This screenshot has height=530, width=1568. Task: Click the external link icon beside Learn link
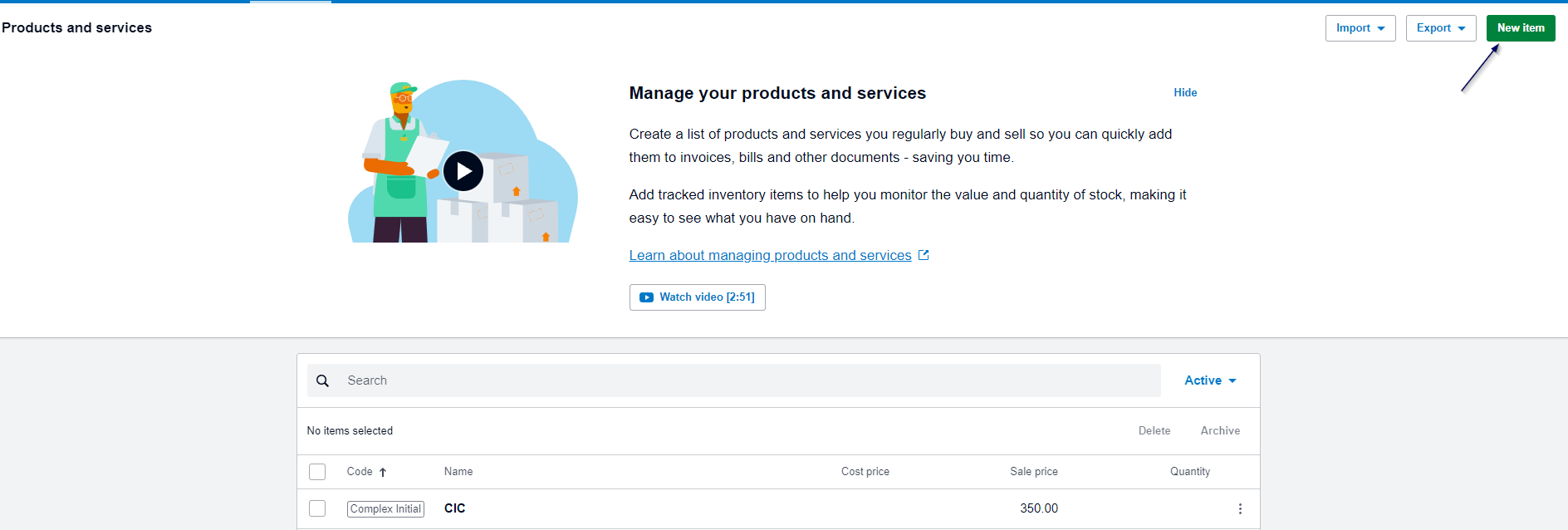coord(924,255)
